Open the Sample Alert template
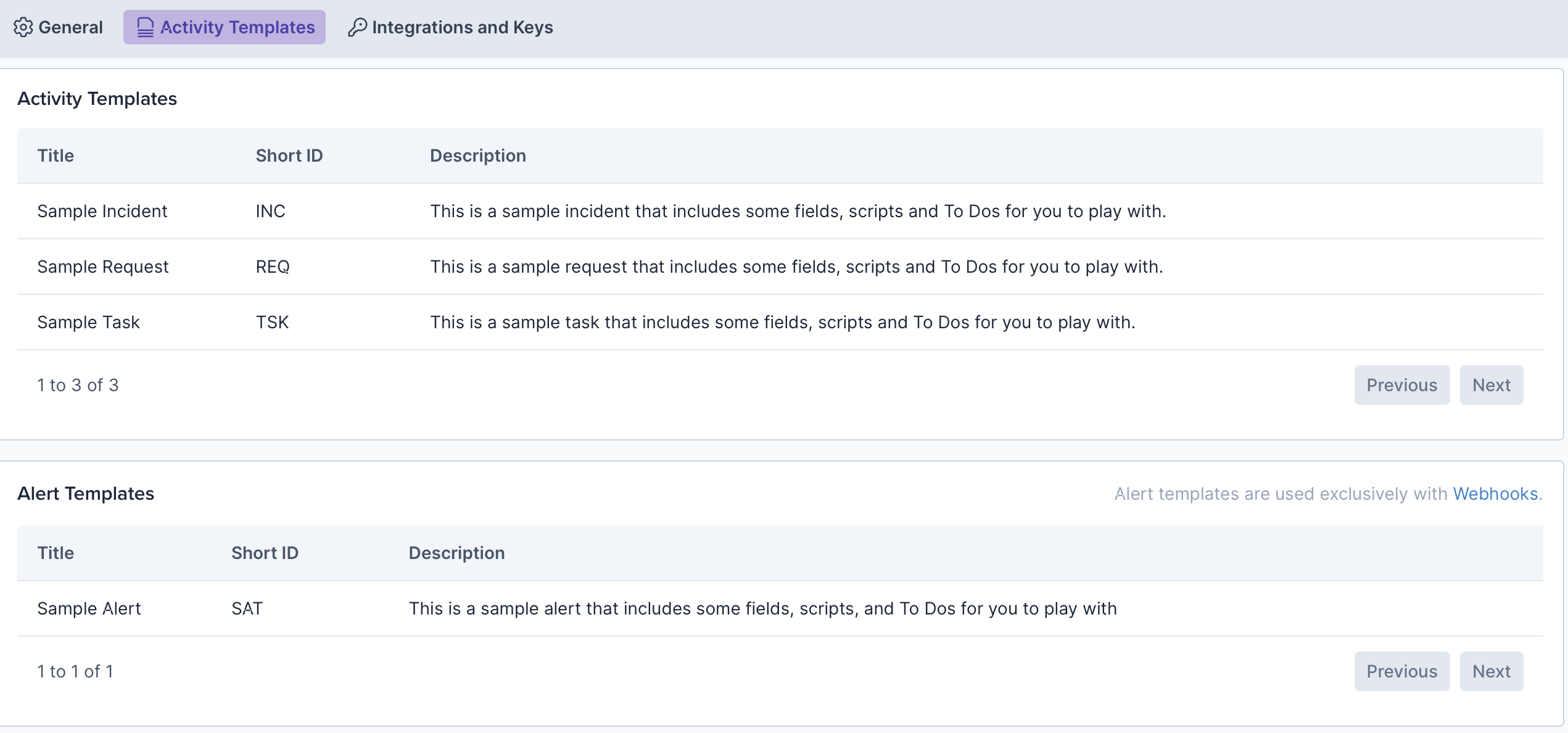Screen dimensions: 1568x733 89,608
